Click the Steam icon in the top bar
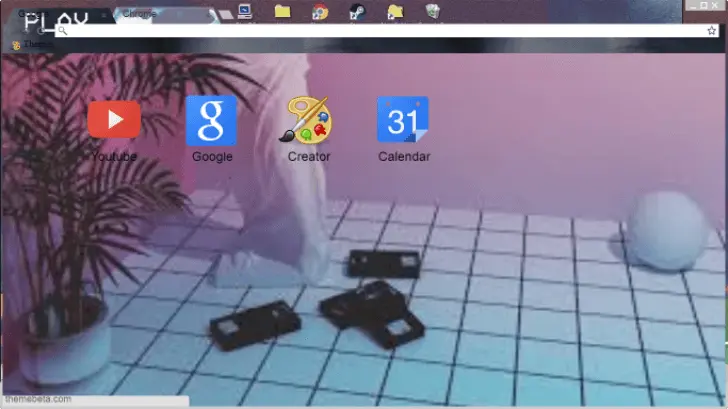 [357, 11]
